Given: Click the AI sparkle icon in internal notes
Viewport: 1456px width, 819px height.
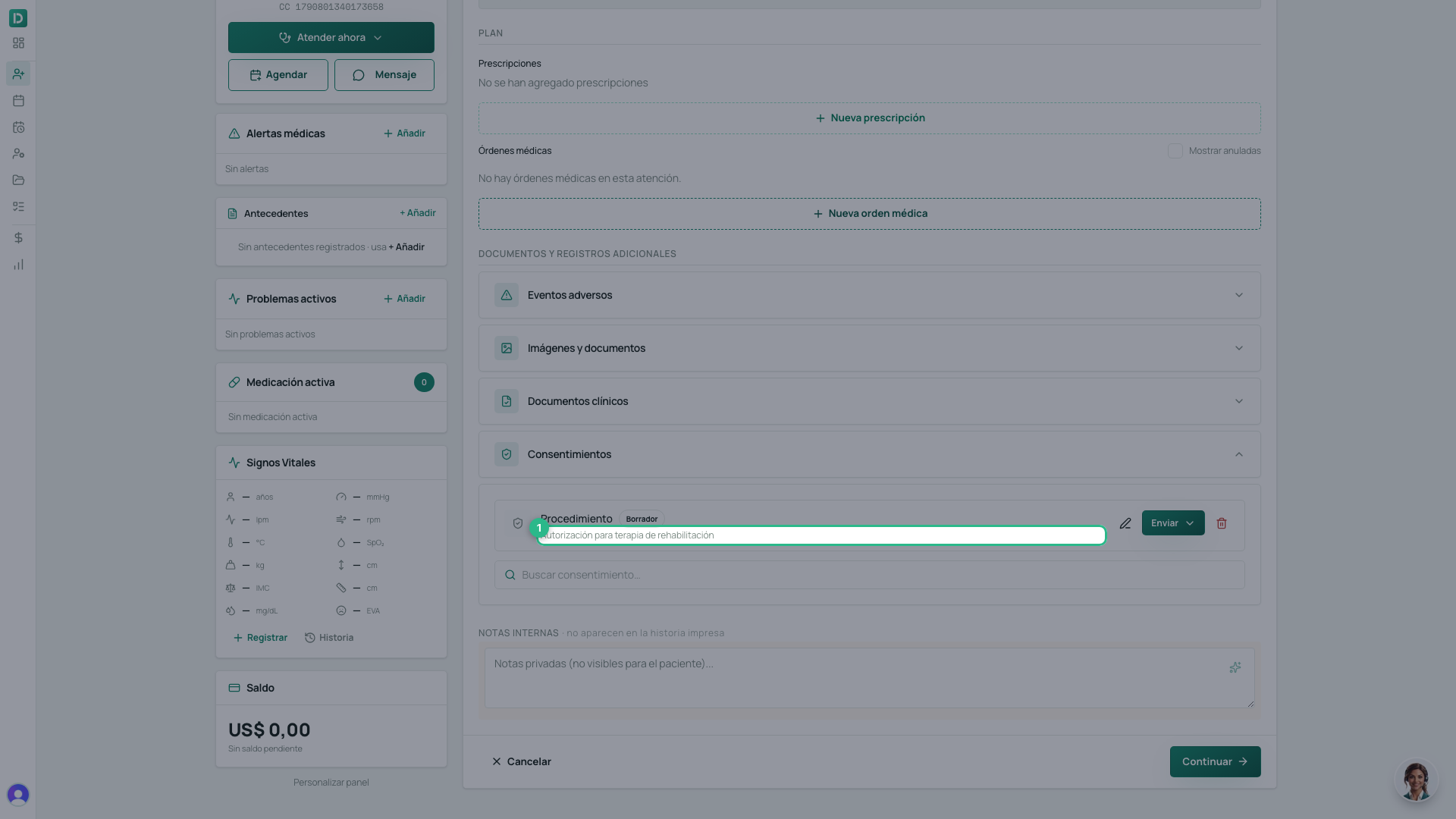Looking at the screenshot, I should pyautogui.click(x=1235, y=667).
